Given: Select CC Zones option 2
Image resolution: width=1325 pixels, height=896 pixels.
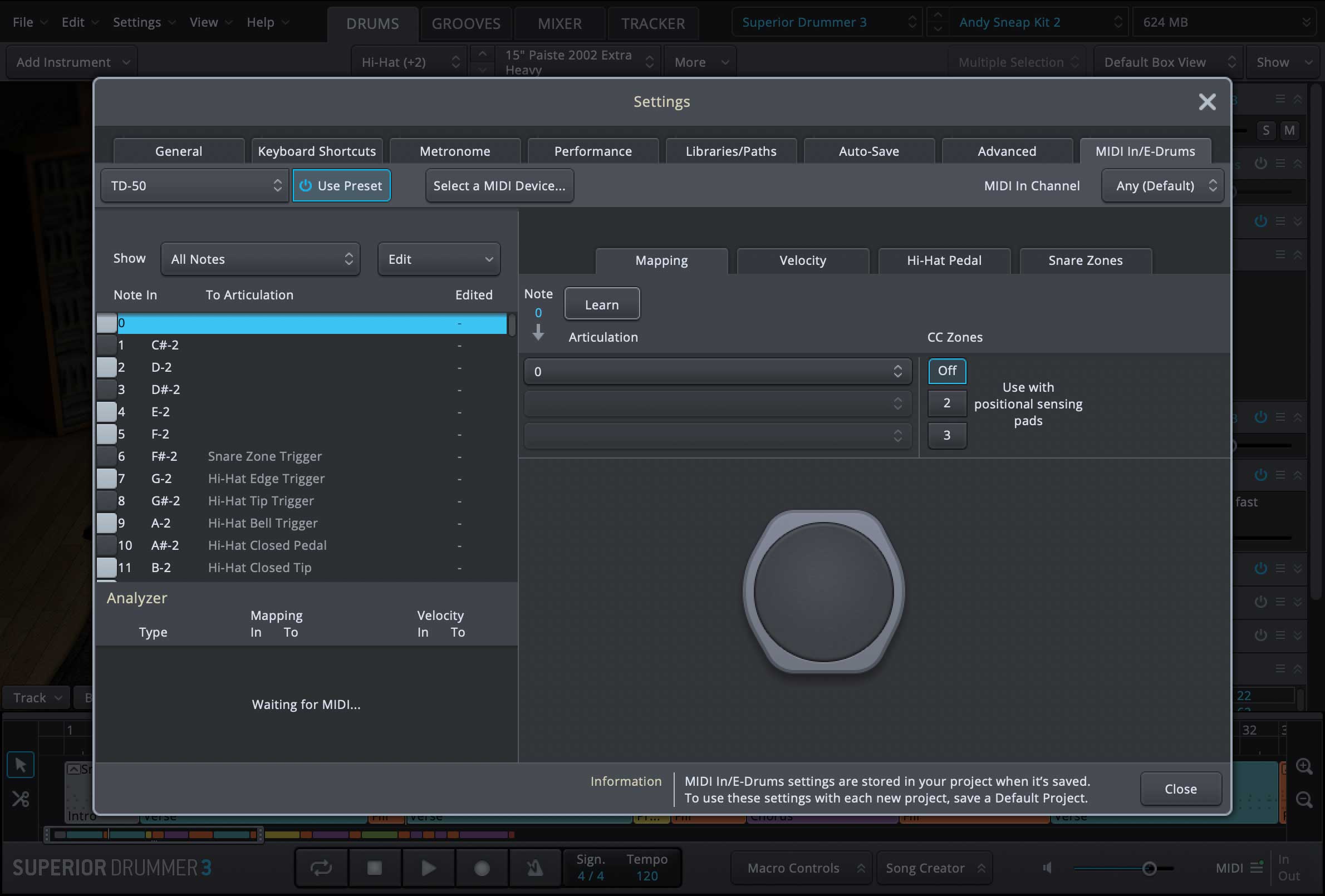Looking at the screenshot, I should [946, 403].
